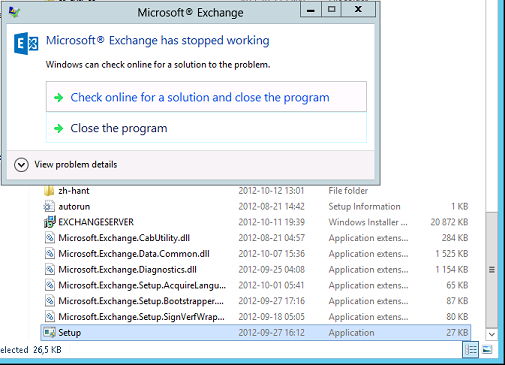Close the Microsoft Exchange error dialog

click(358, 10)
